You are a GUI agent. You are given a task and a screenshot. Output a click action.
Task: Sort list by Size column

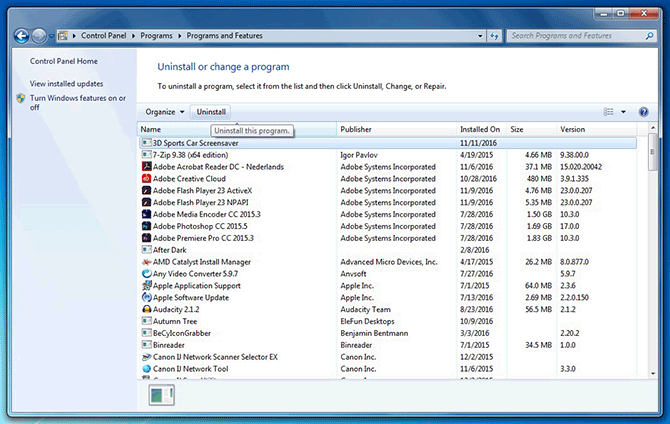pyautogui.click(x=532, y=129)
